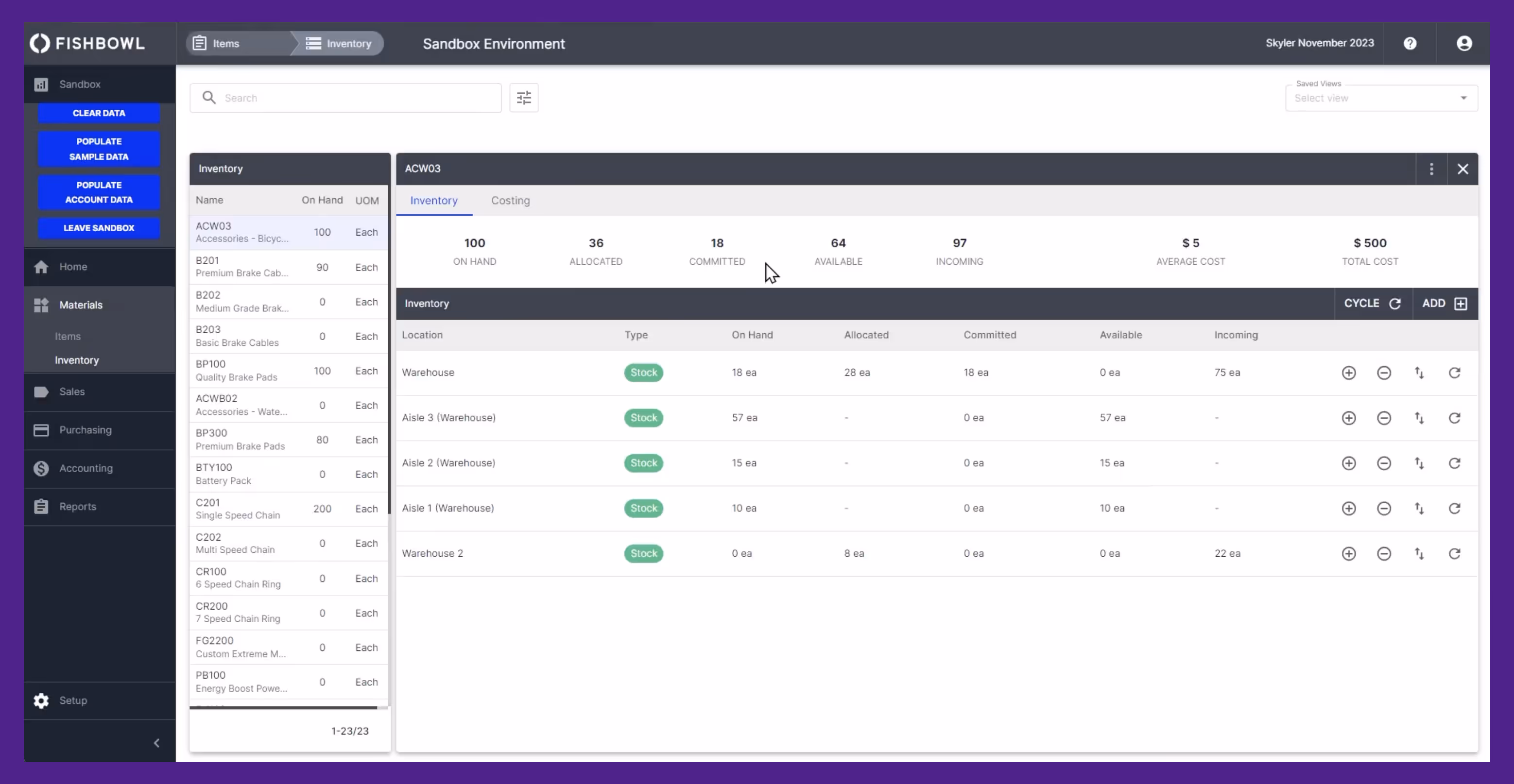Screen dimensions: 1514x784
Task: Click the remove-quantity minus icon for Aisle 3
Action: (x=1384, y=418)
